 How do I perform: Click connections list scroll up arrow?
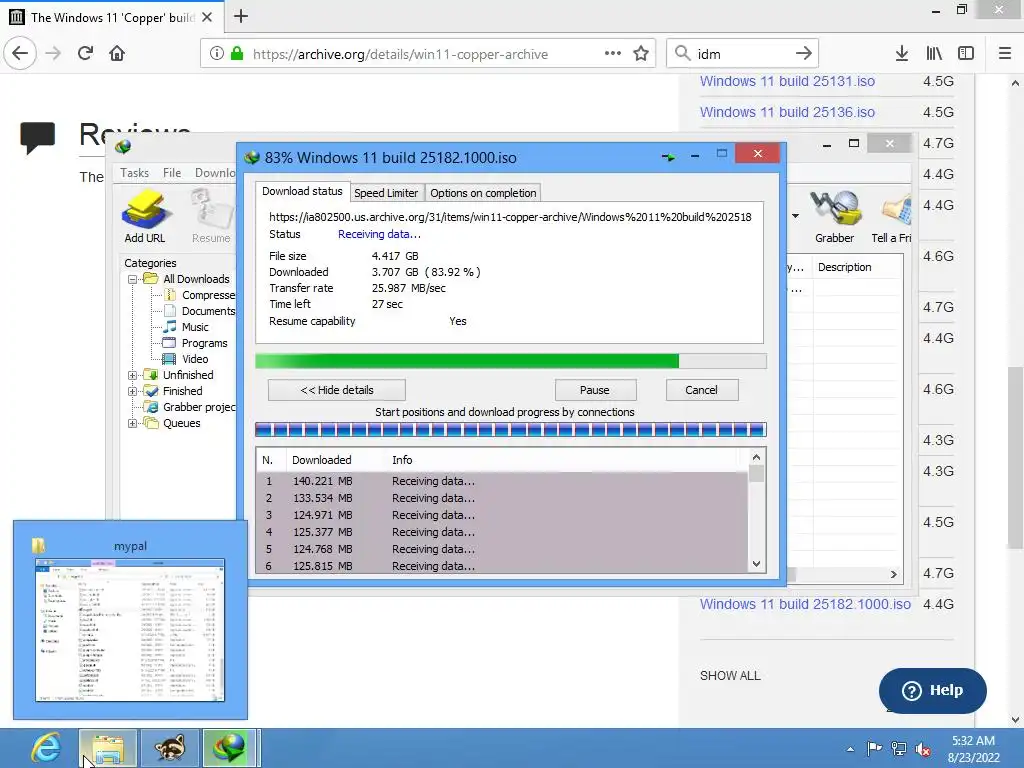[x=756, y=458]
